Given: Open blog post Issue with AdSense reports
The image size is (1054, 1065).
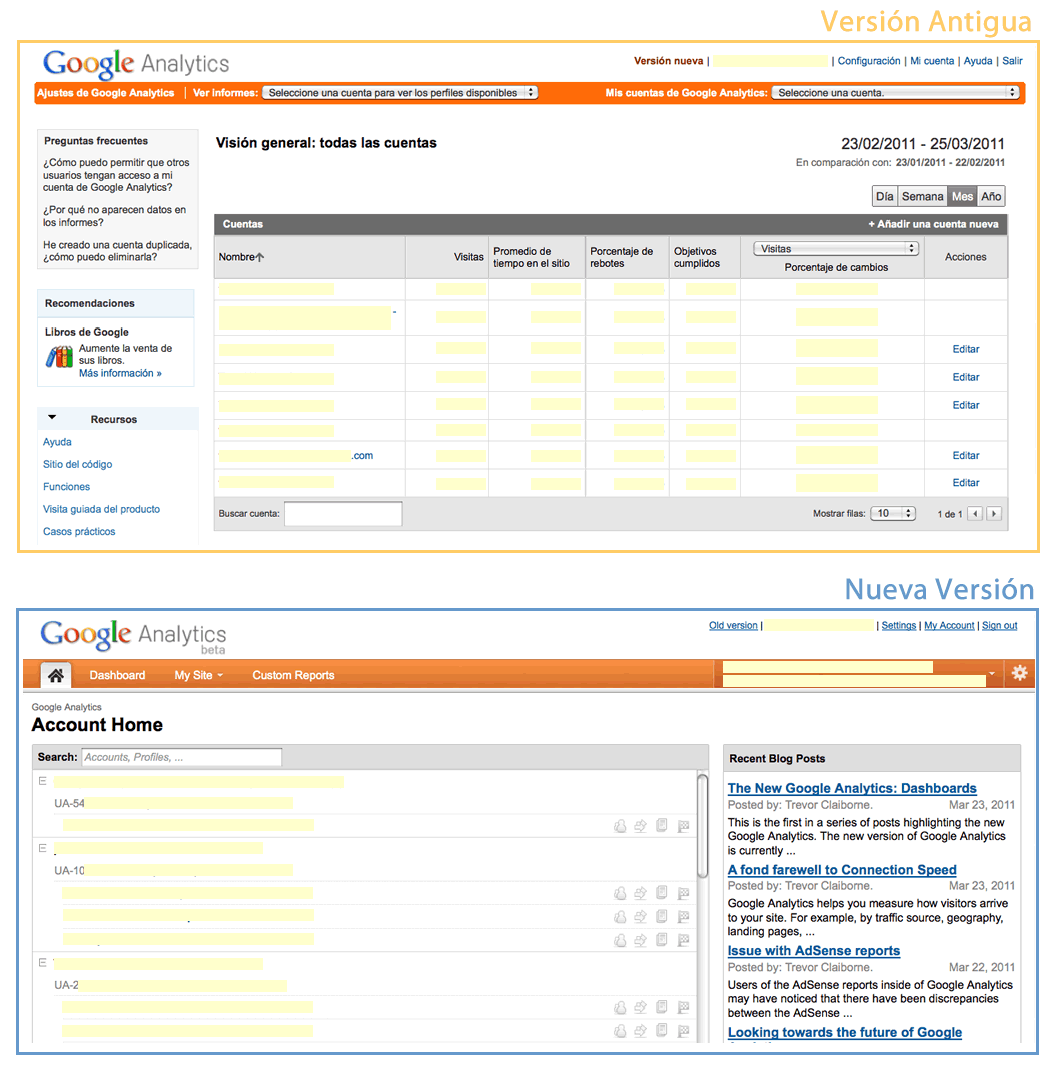Looking at the screenshot, I should [814, 951].
